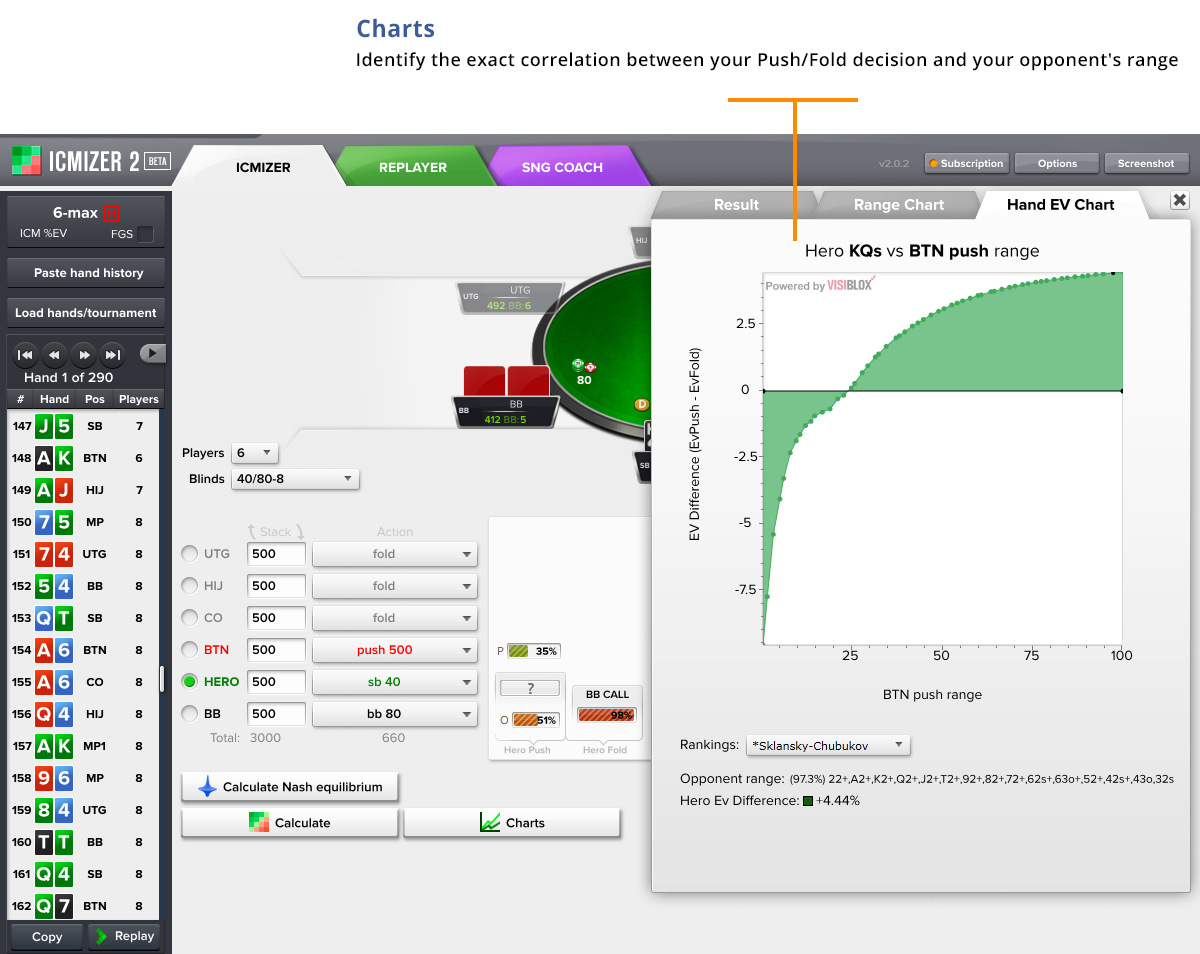Click the Replay button

coord(124,937)
